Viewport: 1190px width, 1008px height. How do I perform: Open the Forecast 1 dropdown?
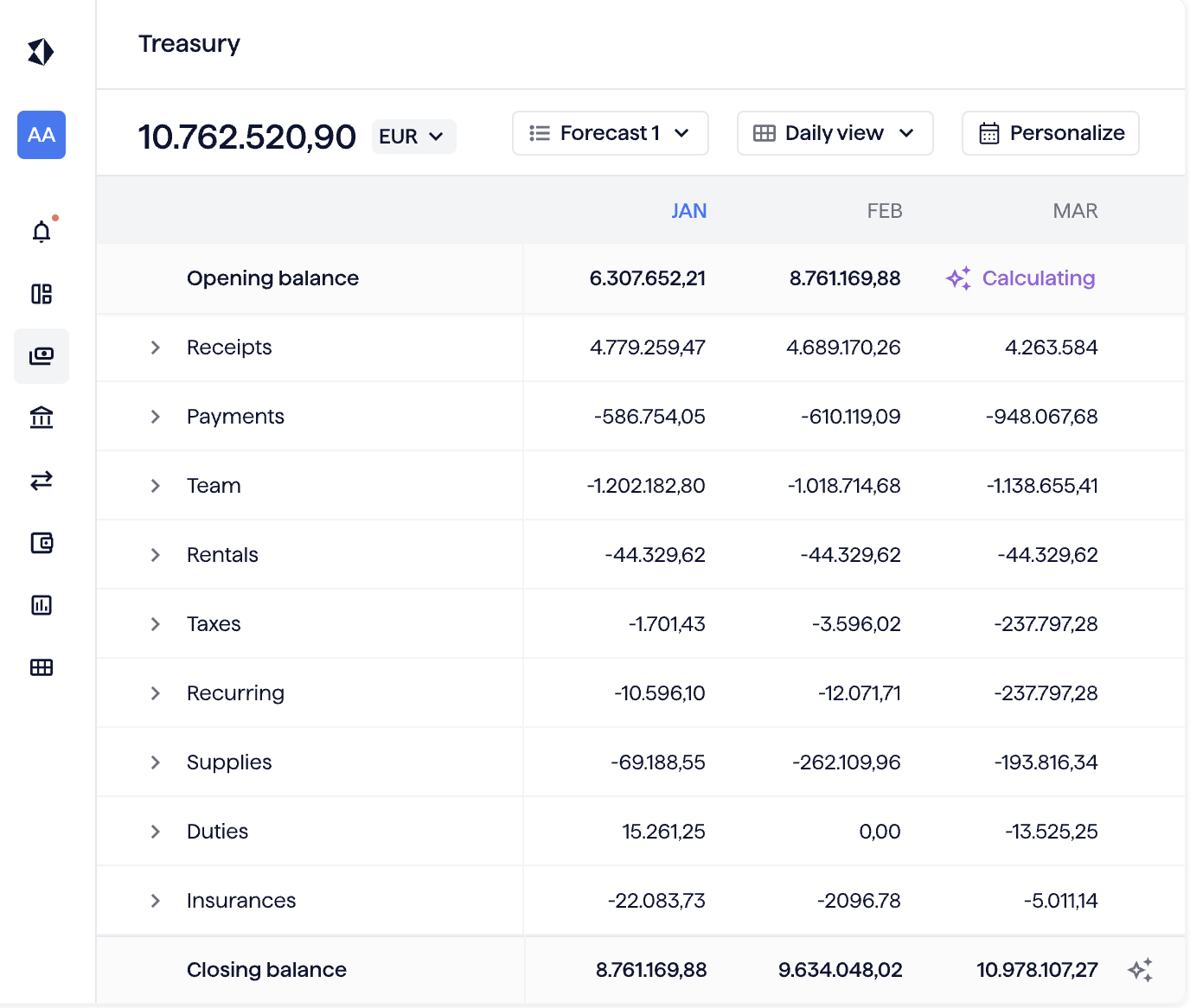610,132
